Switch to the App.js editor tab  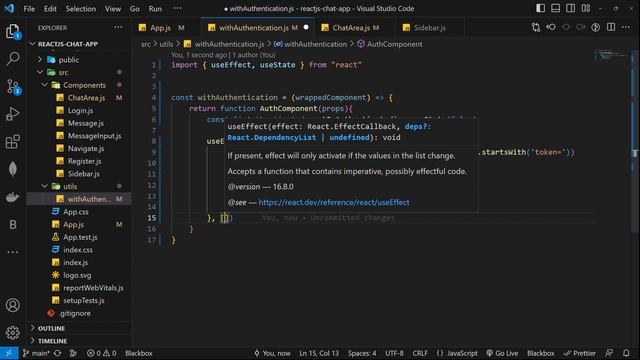167,28
